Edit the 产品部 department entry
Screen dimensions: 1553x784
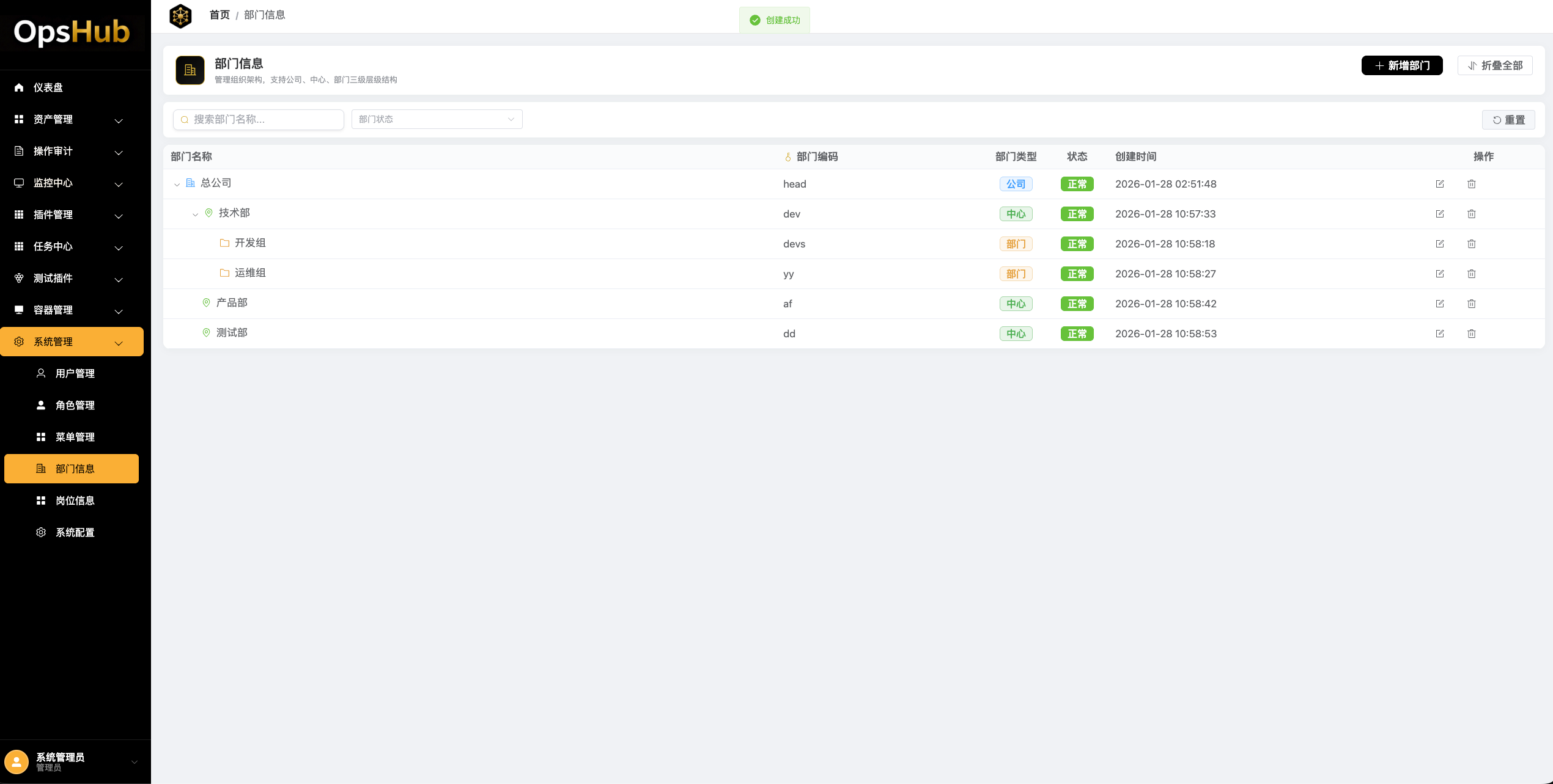1439,304
